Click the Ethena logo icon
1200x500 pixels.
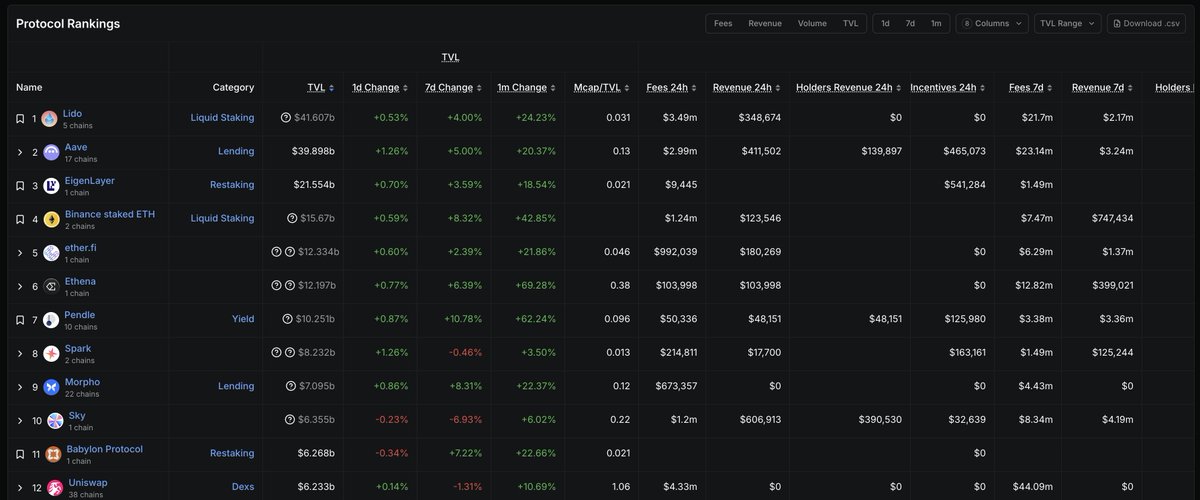click(51, 286)
